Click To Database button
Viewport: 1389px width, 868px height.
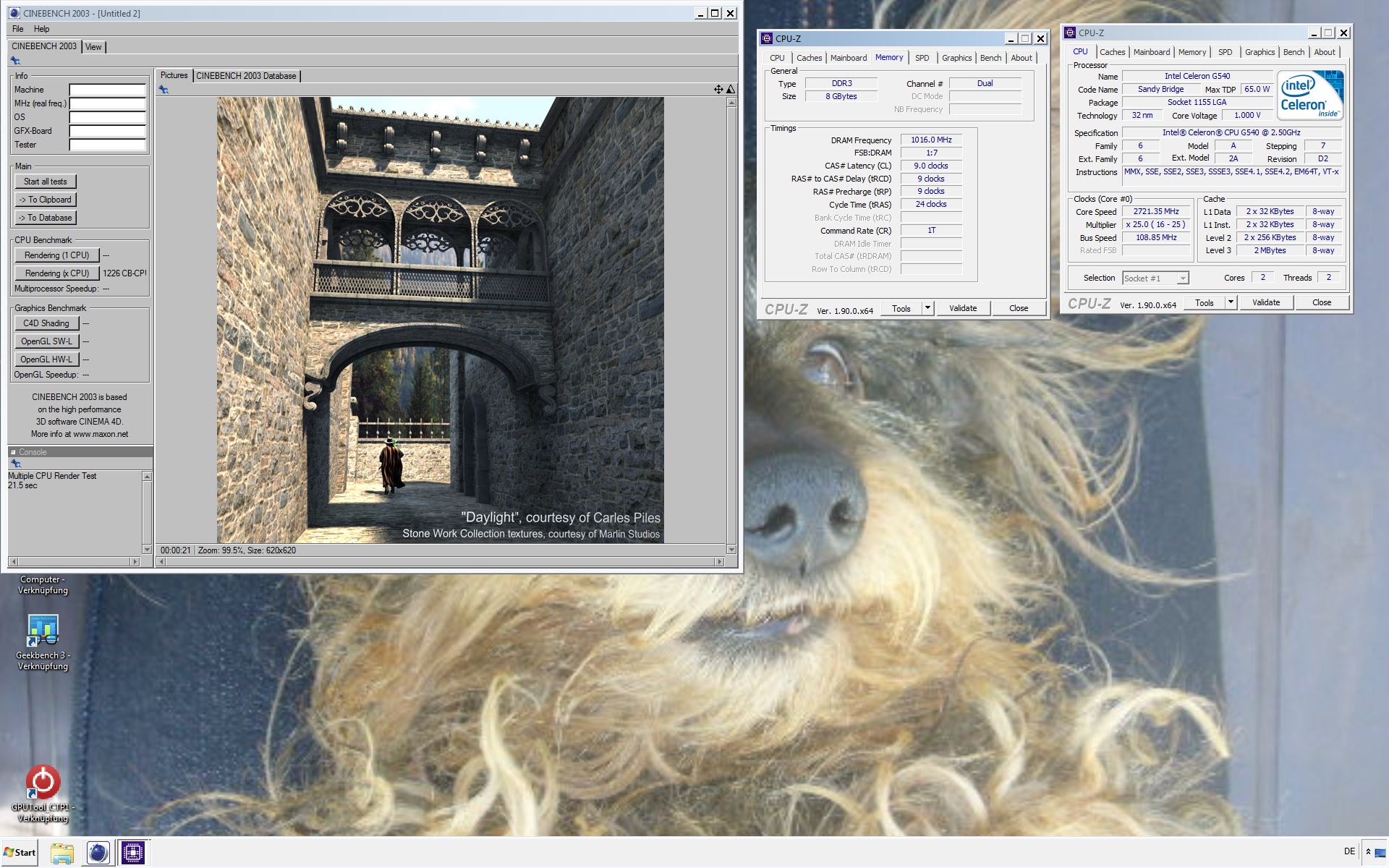coord(46,218)
